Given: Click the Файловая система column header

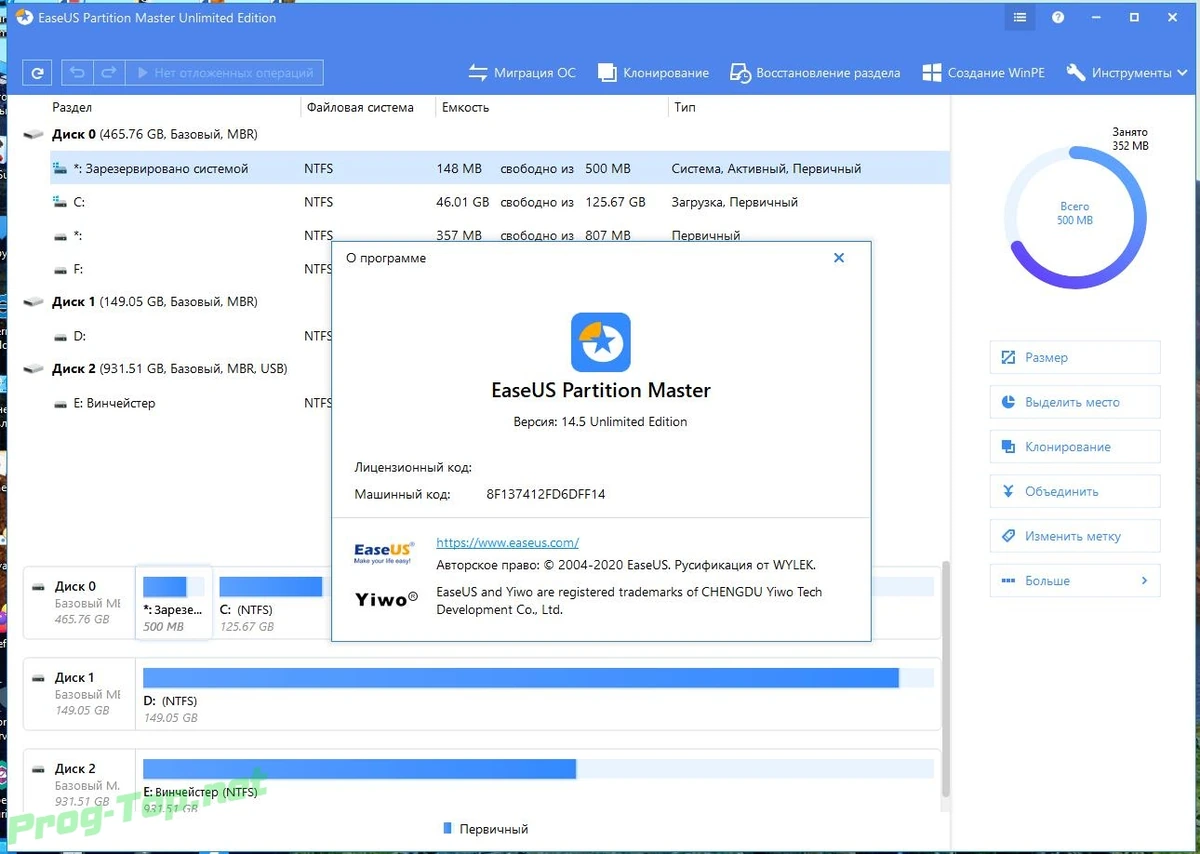Looking at the screenshot, I should click(x=360, y=107).
